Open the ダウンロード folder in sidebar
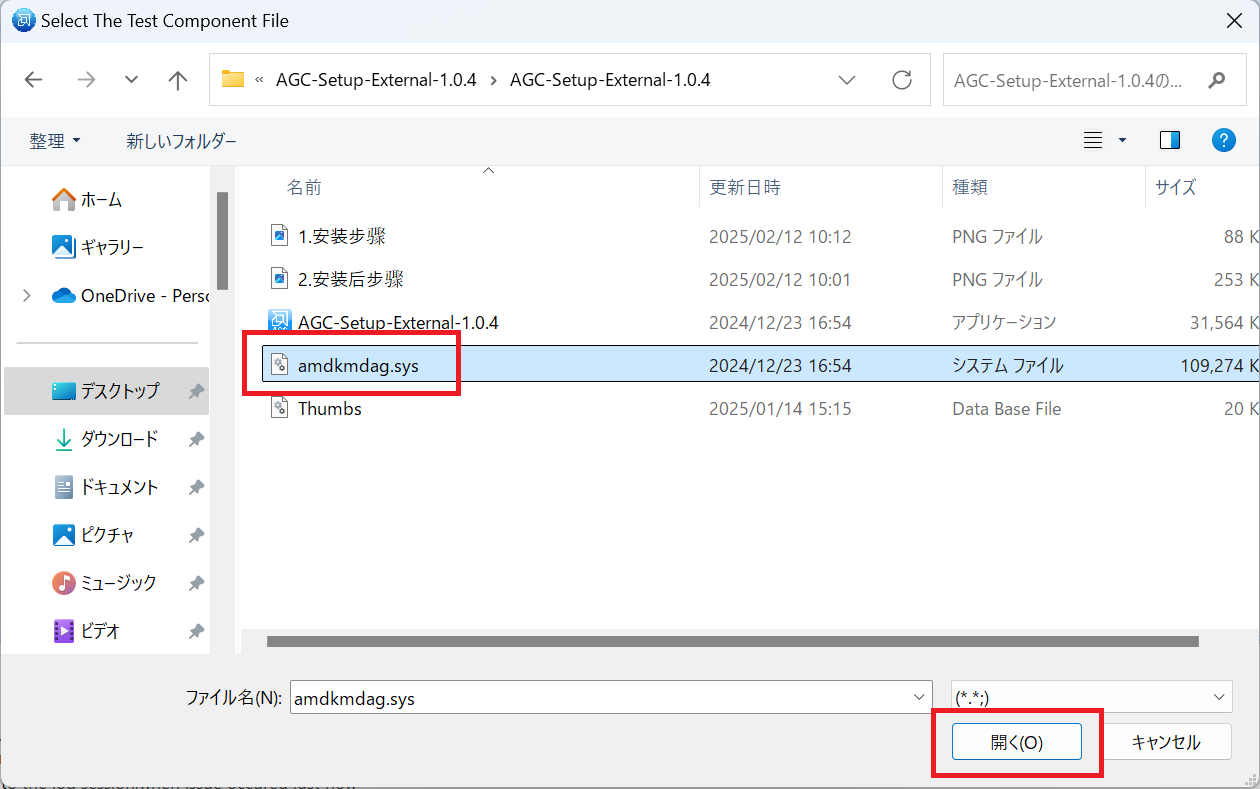The width and height of the screenshot is (1260, 789). coord(119,439)
